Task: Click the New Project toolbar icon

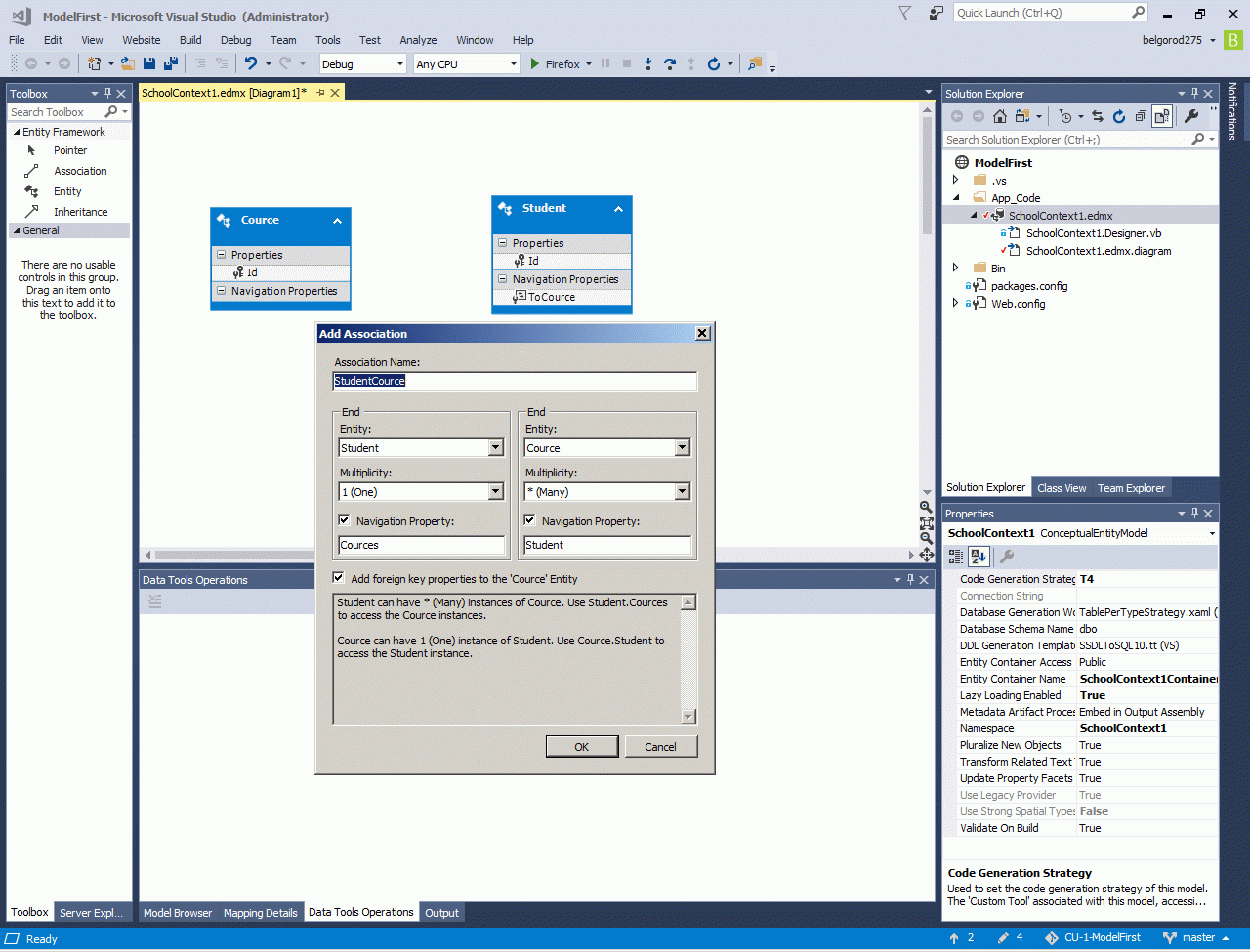Action: [x=95, y=64]
